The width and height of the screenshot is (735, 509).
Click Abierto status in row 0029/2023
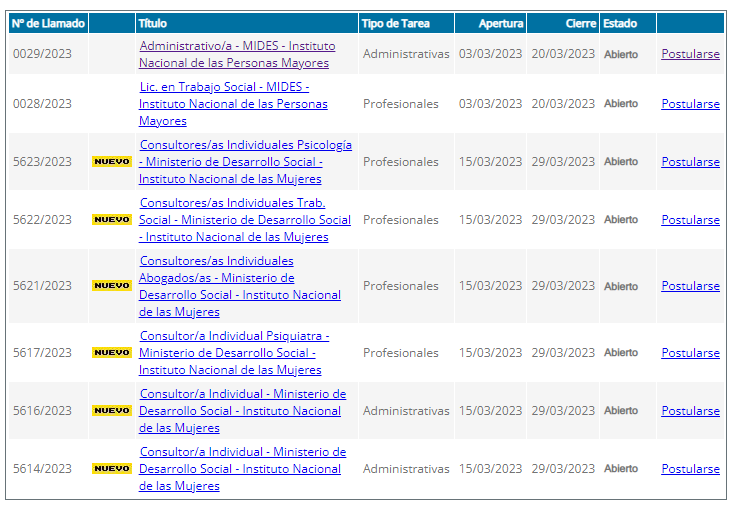(x=621, y=54)
